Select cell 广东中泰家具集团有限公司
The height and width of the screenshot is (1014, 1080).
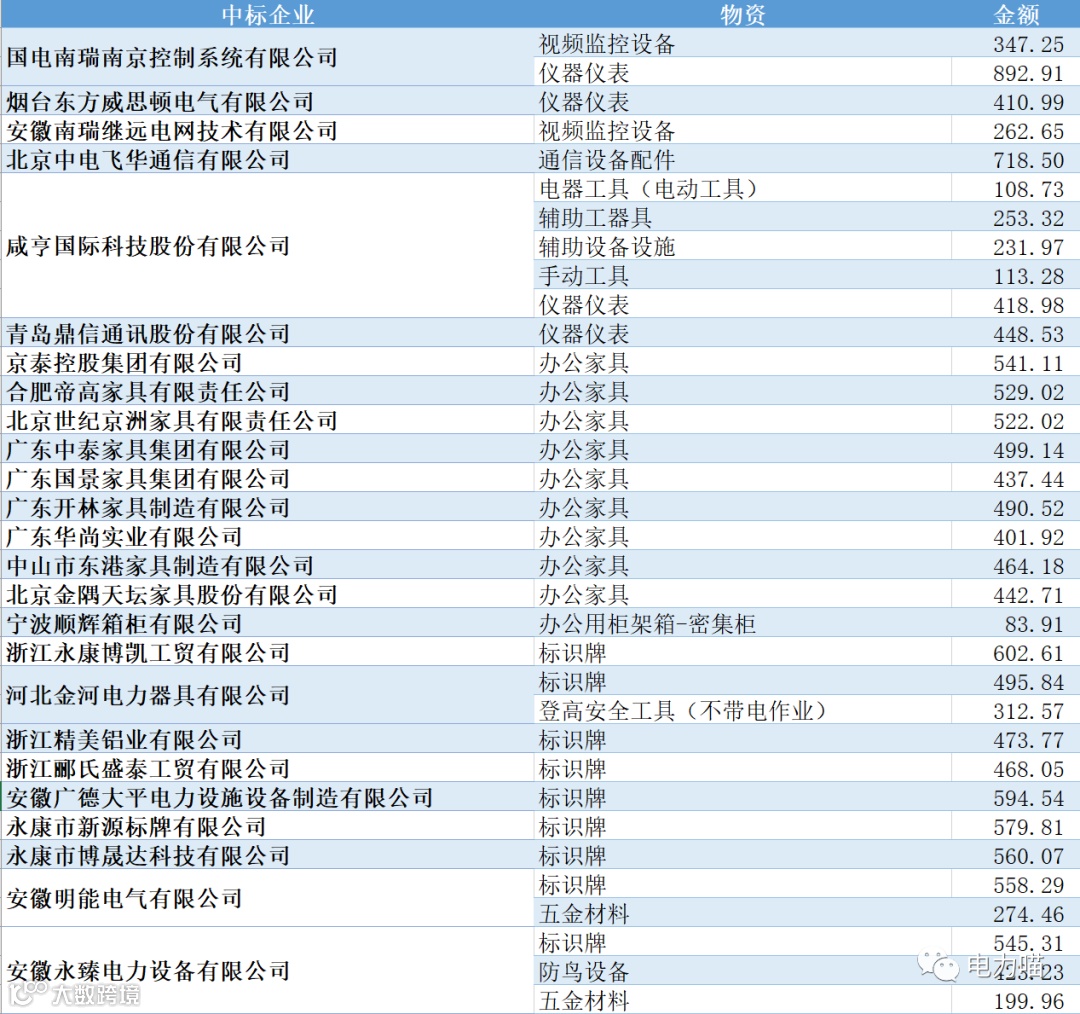(267, 448)
